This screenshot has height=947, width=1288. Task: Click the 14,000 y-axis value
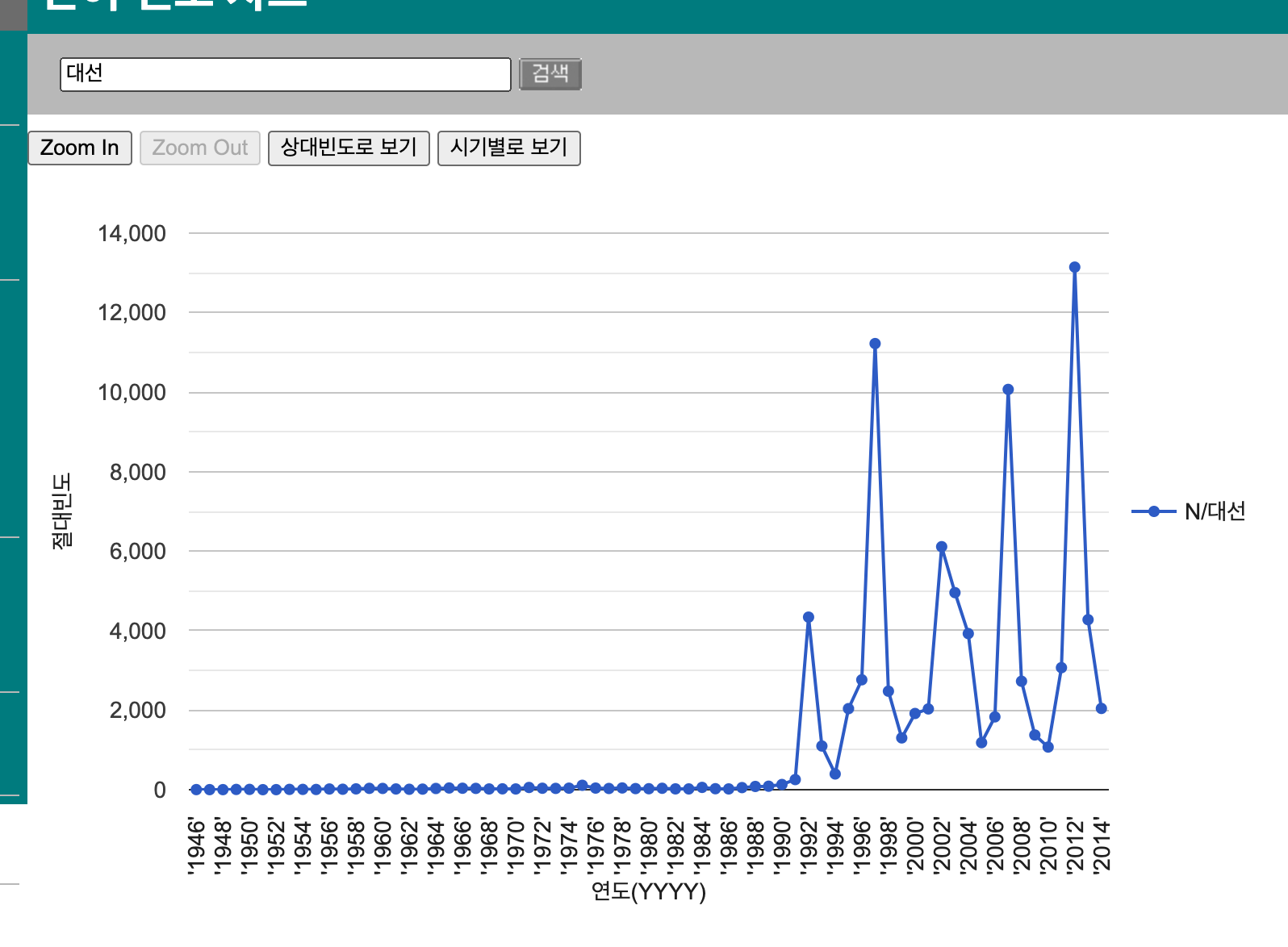pos(132,234)
